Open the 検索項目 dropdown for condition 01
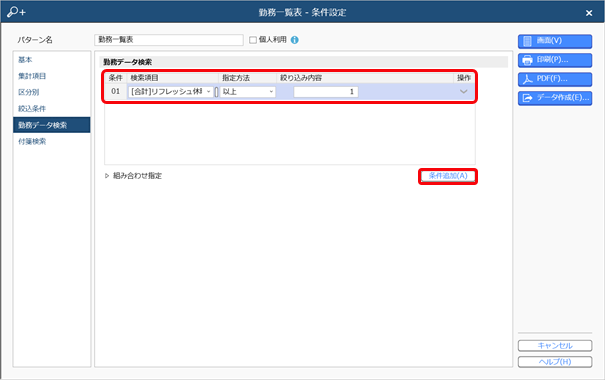 point(171,92)
